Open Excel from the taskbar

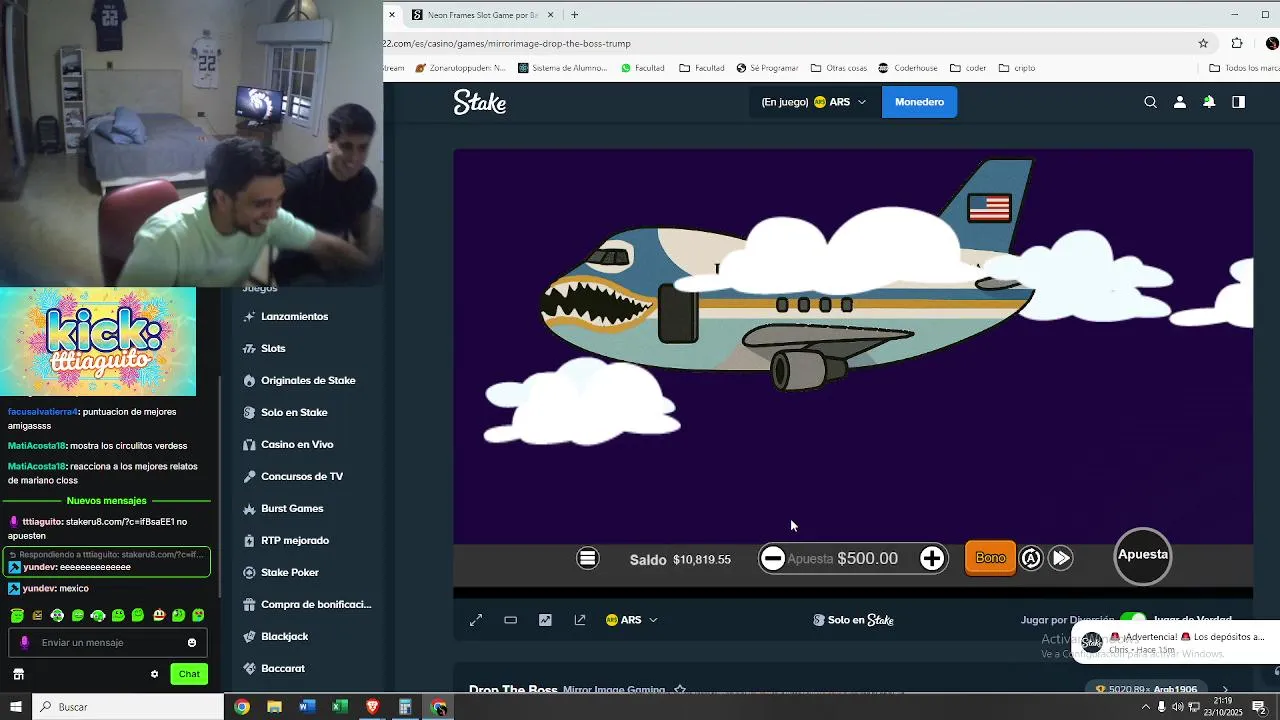point(340,707)
